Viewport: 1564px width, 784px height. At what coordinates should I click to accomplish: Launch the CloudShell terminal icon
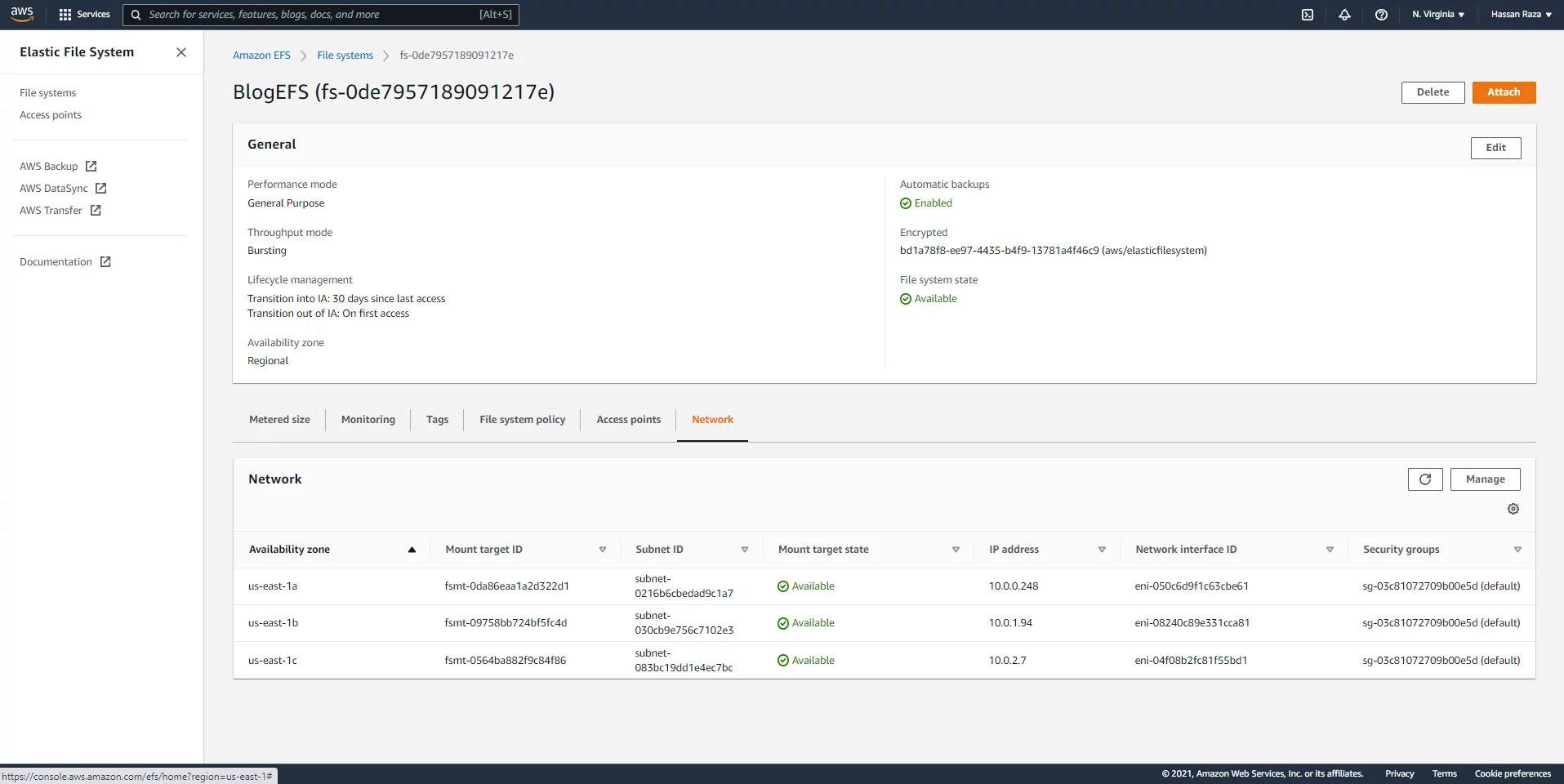pos(1308,15)
